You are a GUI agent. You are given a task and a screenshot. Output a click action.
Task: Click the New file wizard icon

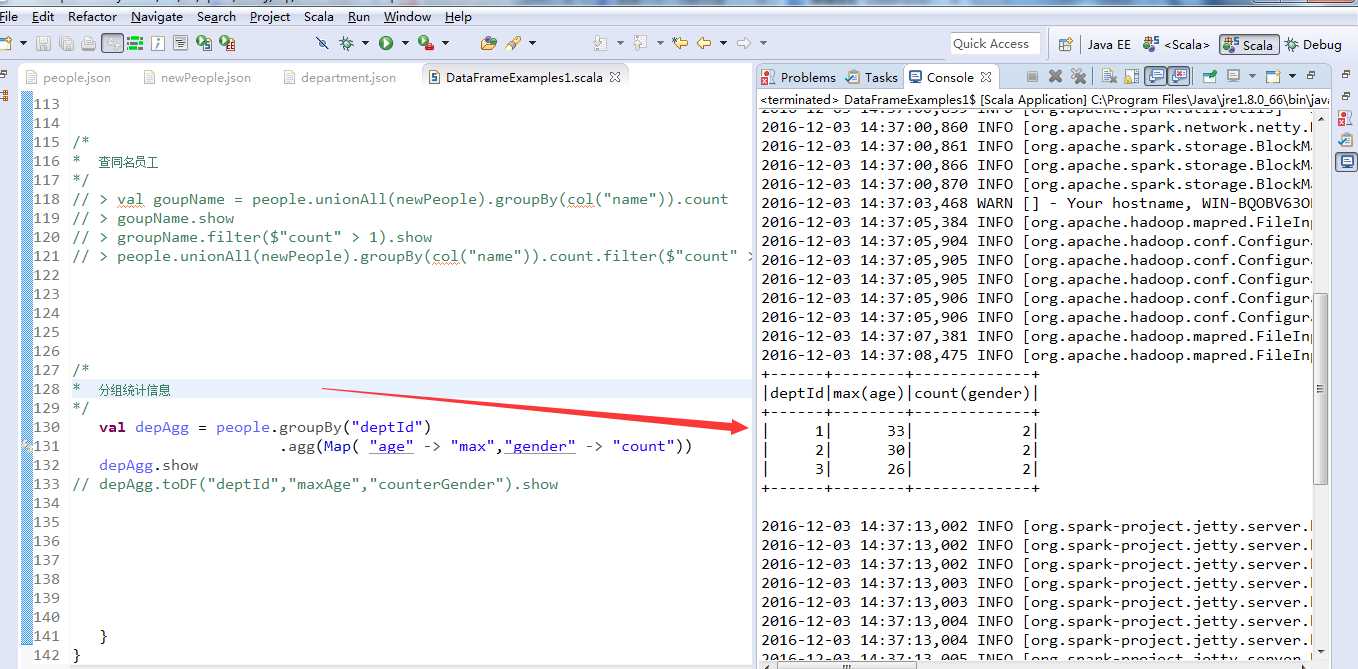click(7, 43)
